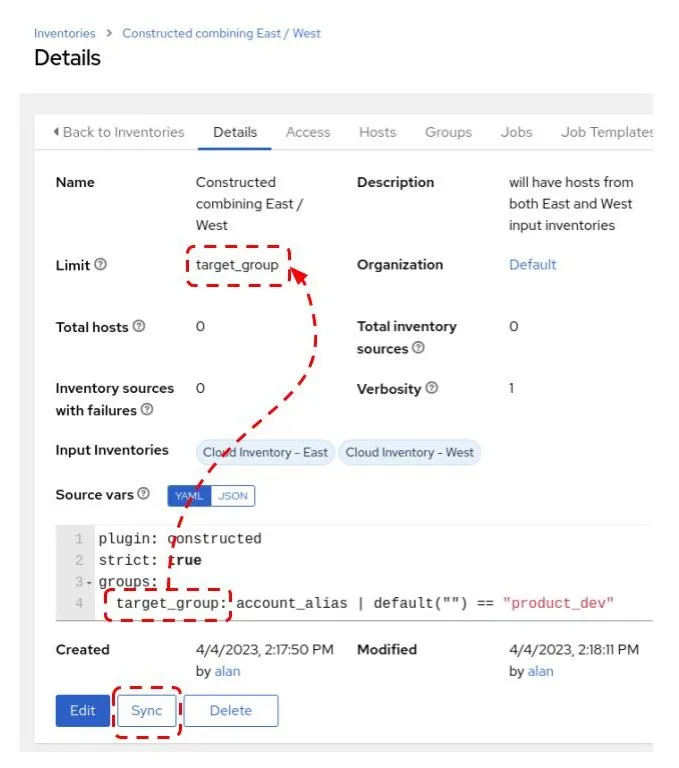Open the Default organization link

[x=532, y=265]
